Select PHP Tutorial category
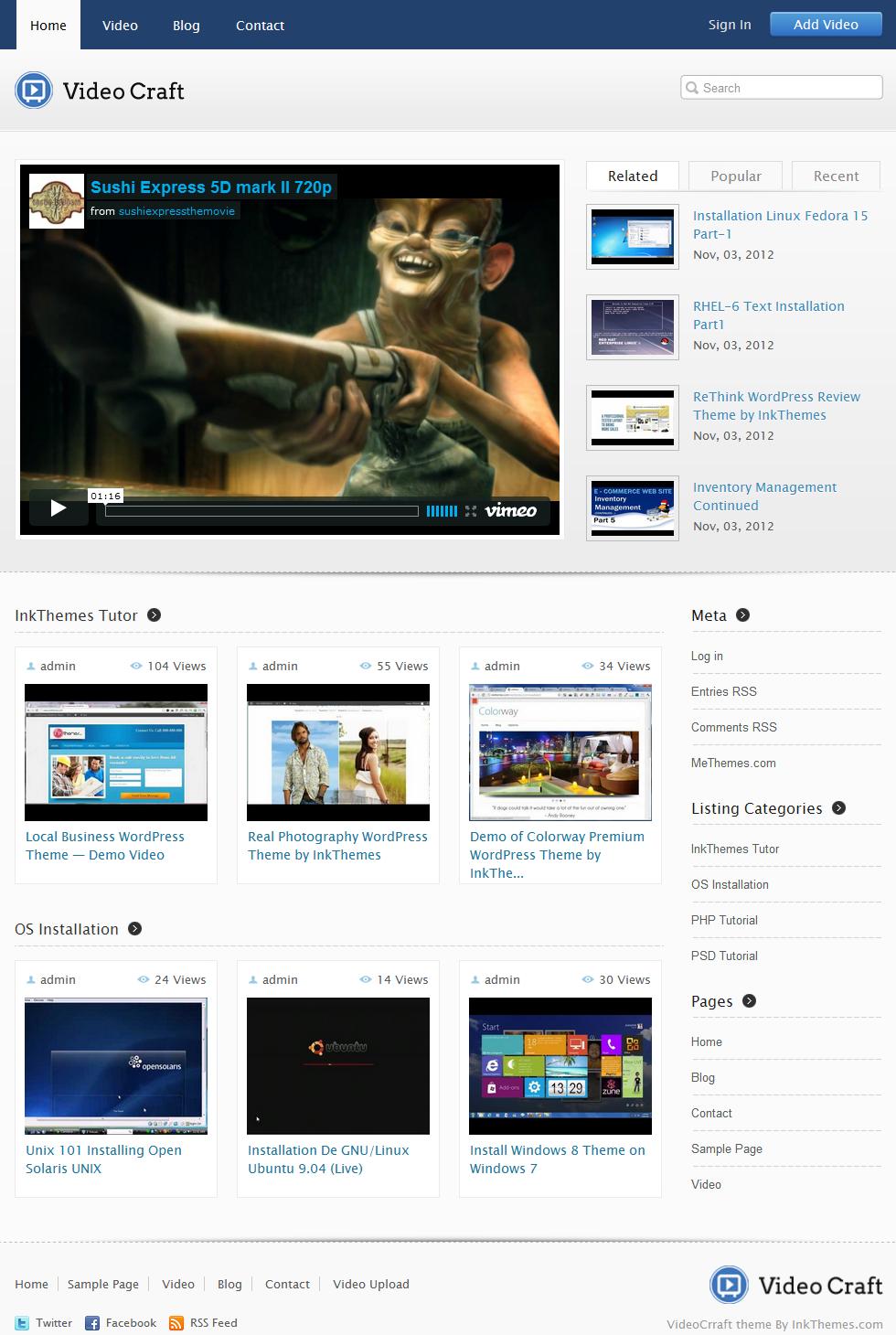Viewport: 896px width, 1335px height. [724, 921]
